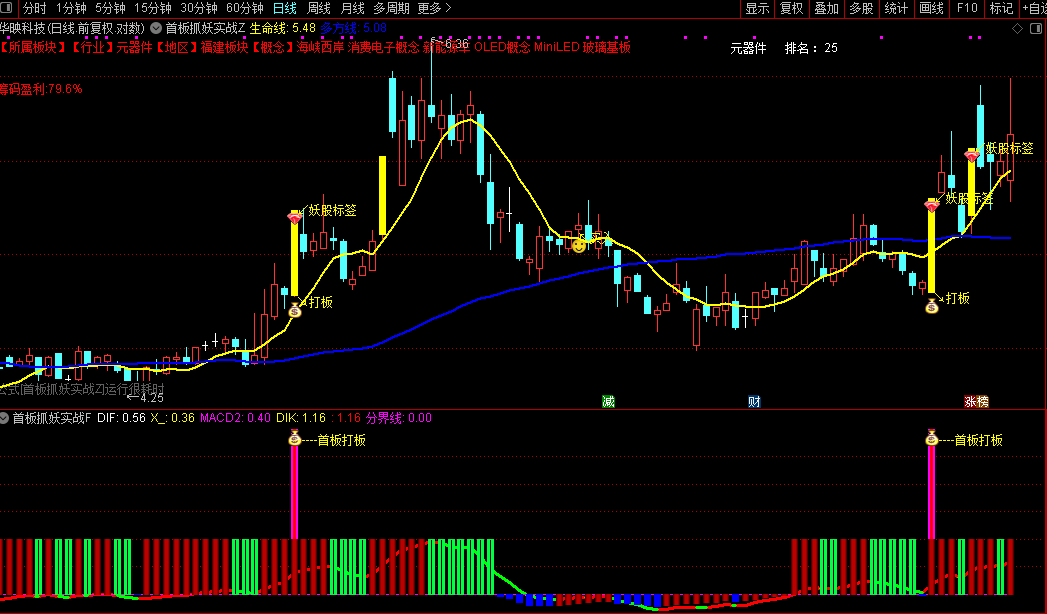This screenshot has width=1047, height=614.
Task: Click the X_: 0.36 indicator value
Action: 172,418
